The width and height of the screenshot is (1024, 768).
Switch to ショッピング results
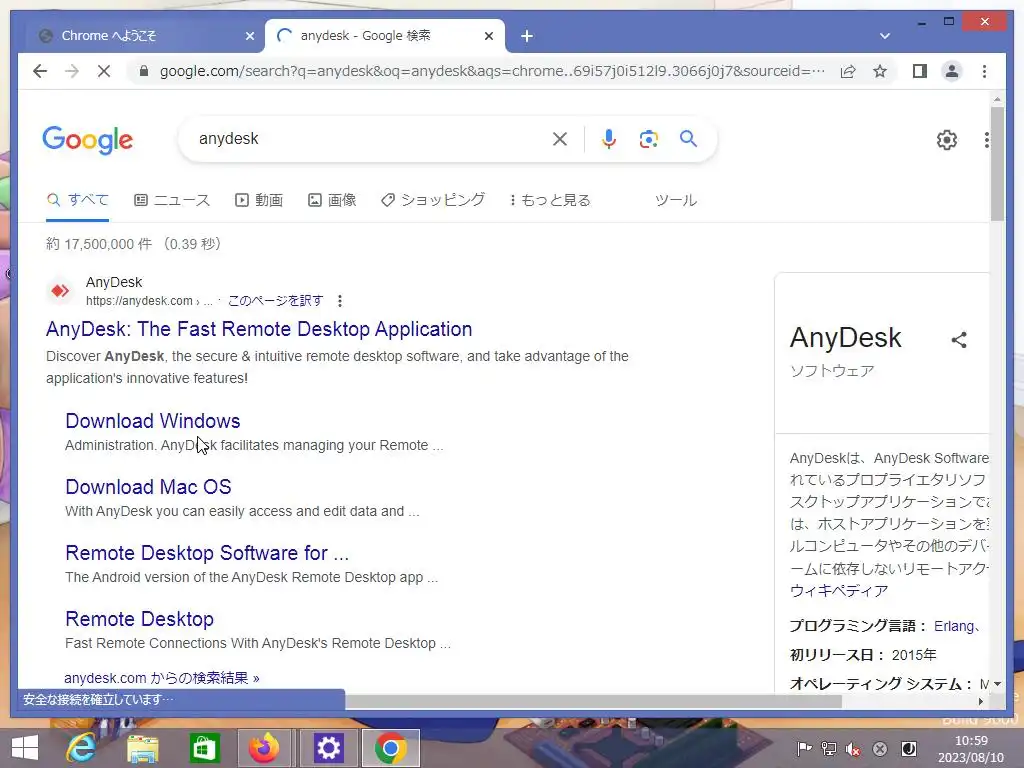click(x=433, y=200)
